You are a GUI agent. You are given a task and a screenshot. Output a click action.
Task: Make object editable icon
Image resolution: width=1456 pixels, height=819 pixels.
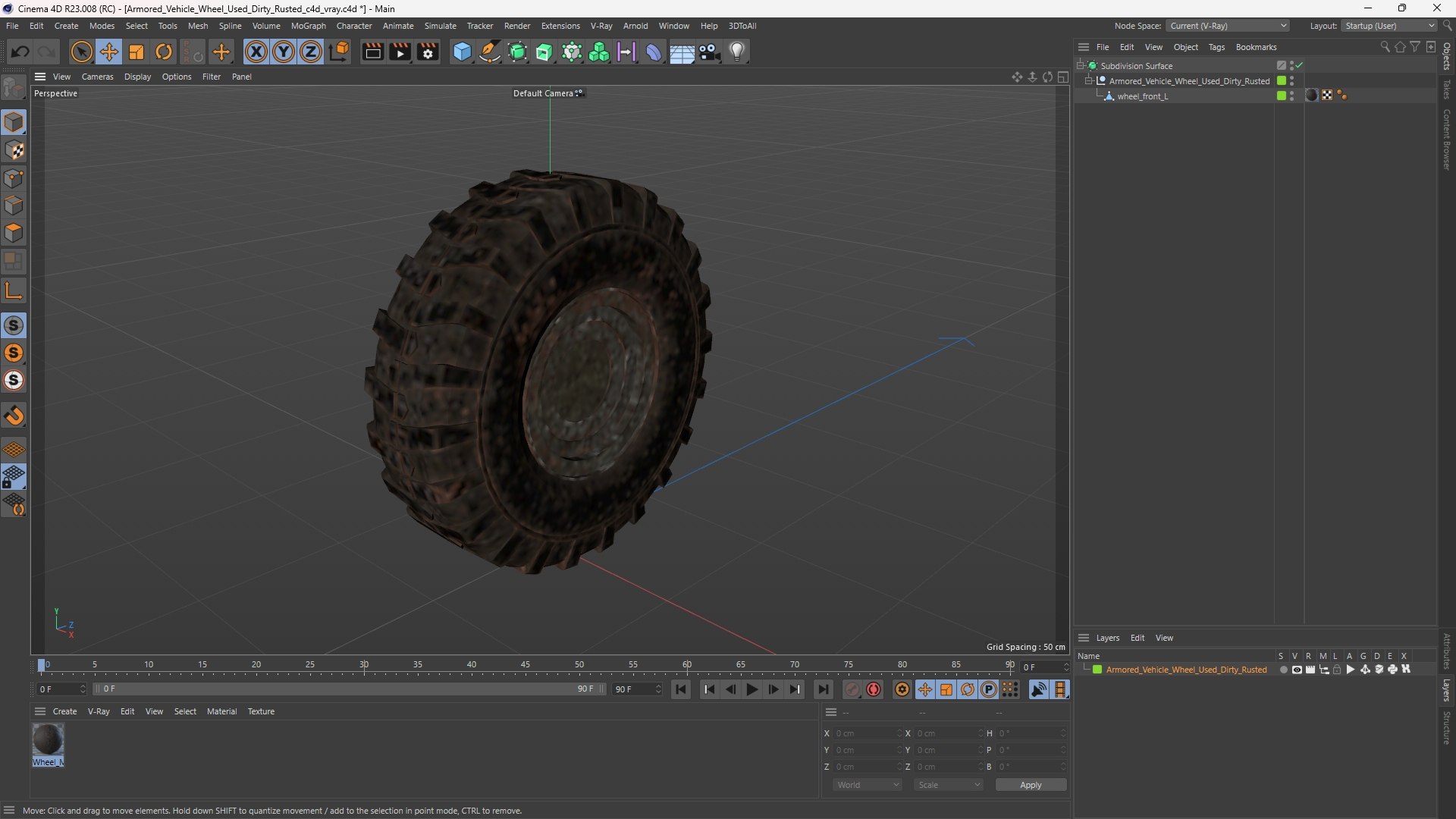click(x=14, y=88)
